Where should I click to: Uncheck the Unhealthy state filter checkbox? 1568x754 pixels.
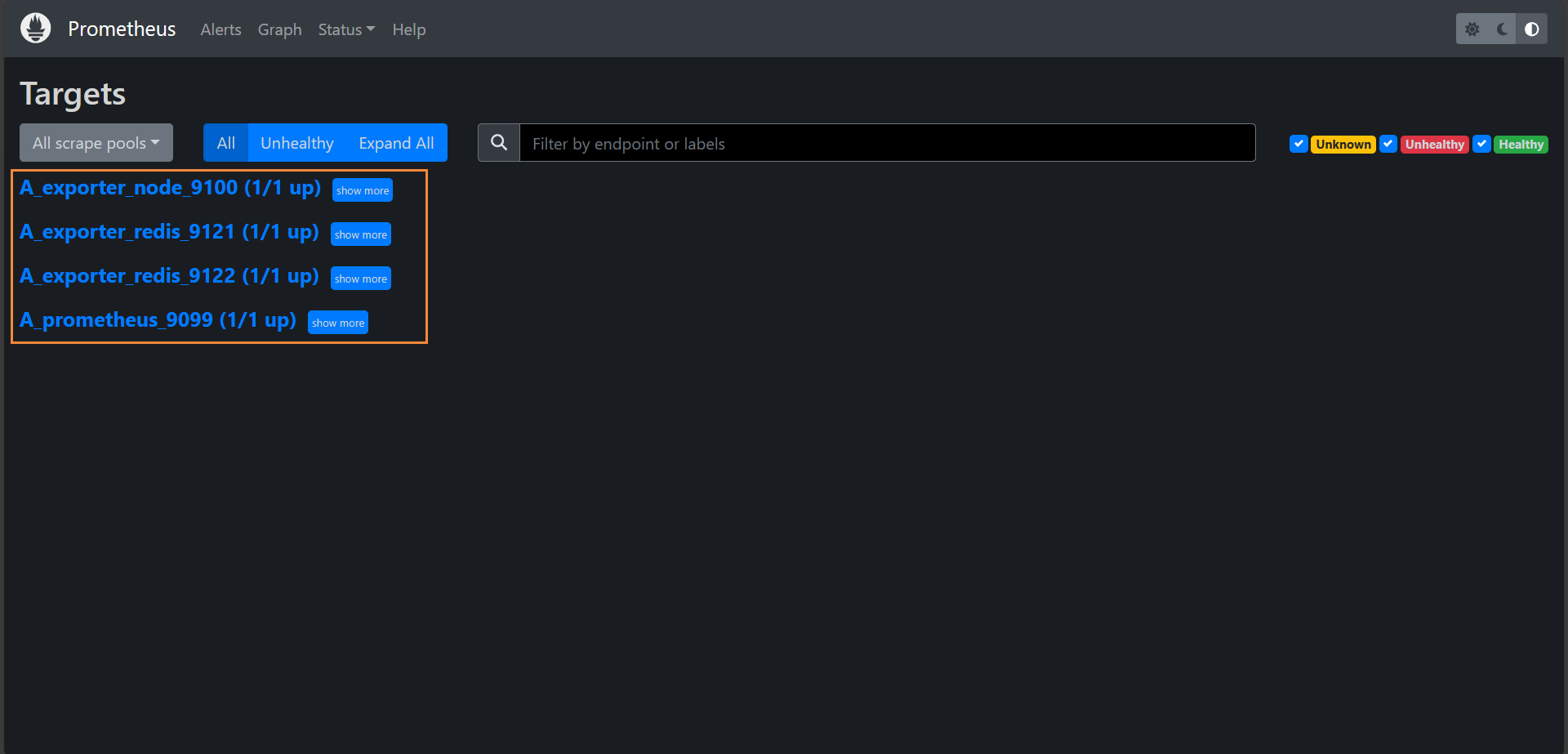click(1388, 144)
